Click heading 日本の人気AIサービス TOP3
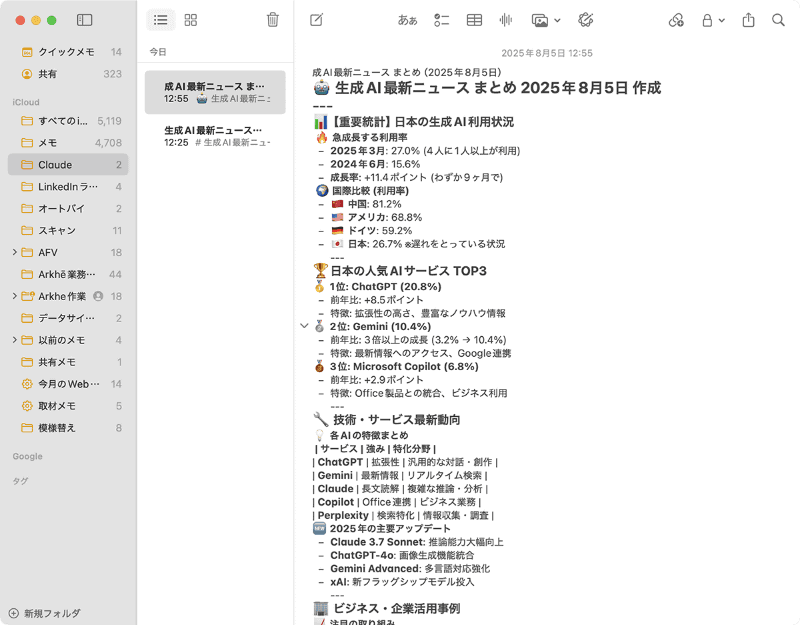800x625 pixels. coord(400,271)
